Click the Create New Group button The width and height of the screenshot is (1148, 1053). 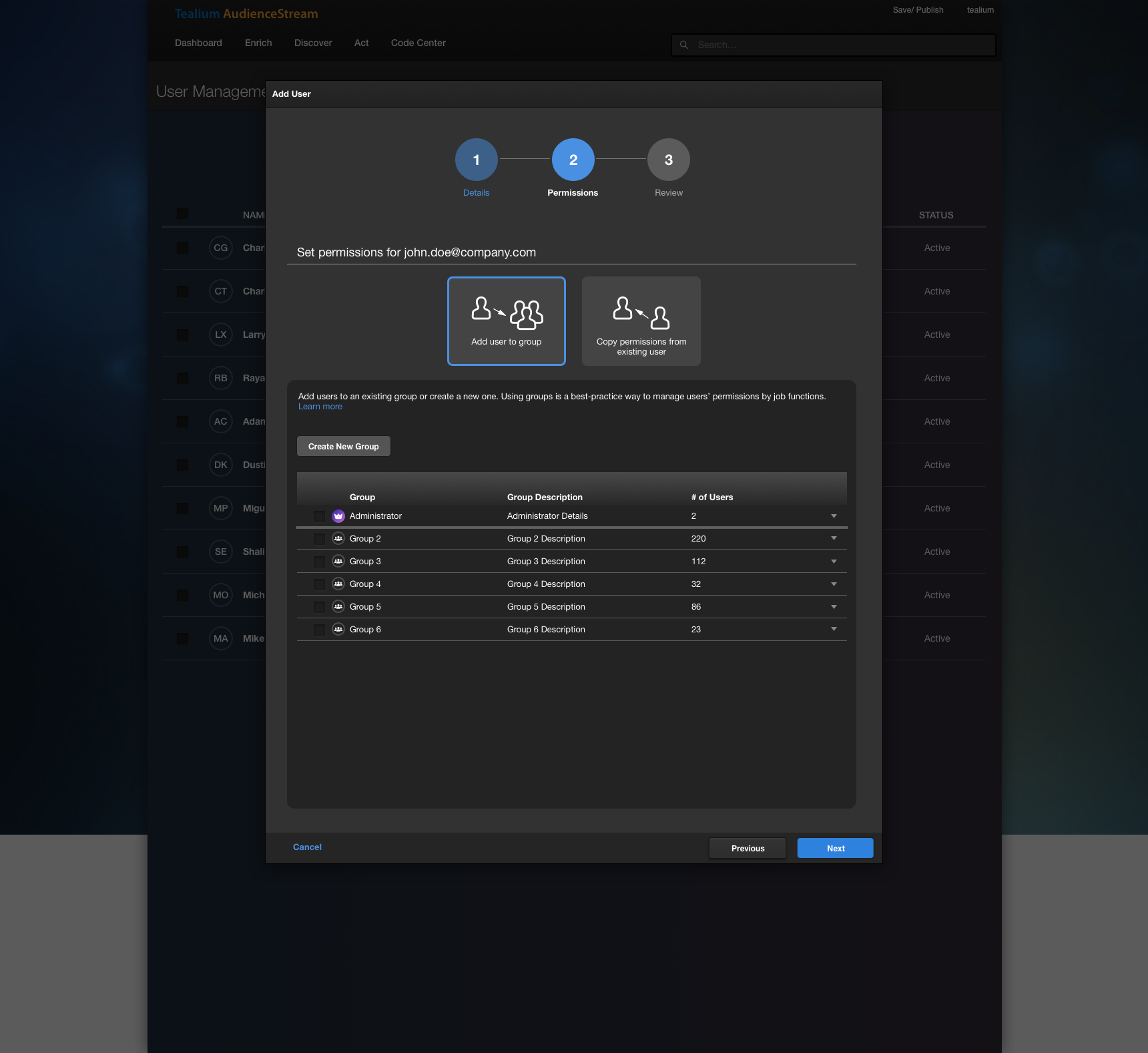343,446
